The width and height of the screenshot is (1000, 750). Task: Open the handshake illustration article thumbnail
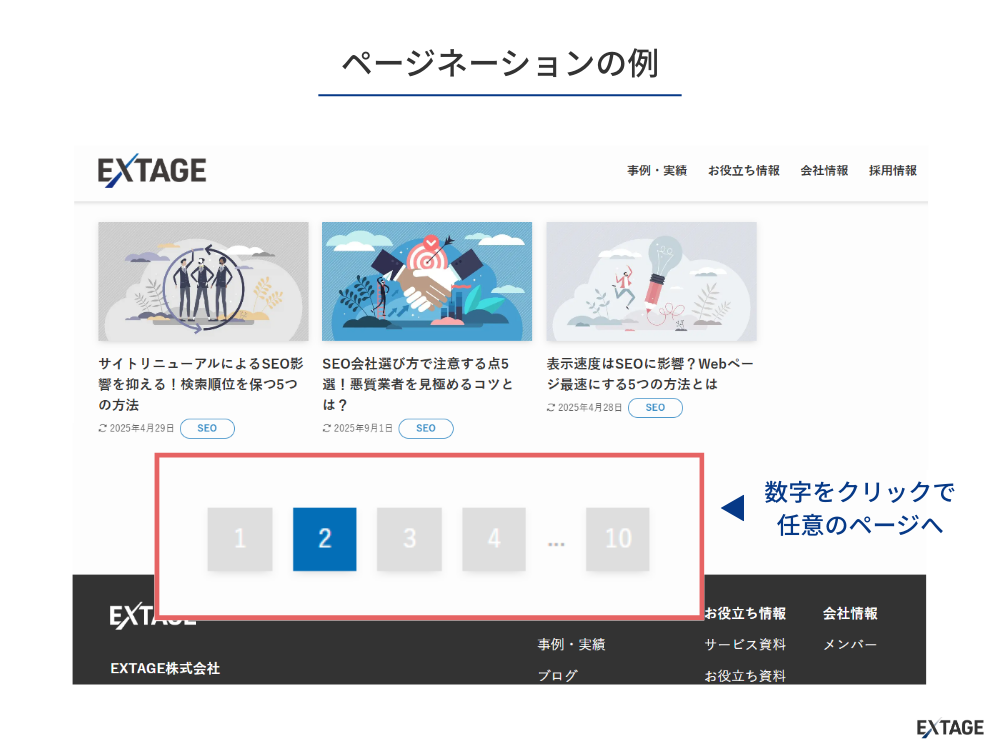click(427, 281)
